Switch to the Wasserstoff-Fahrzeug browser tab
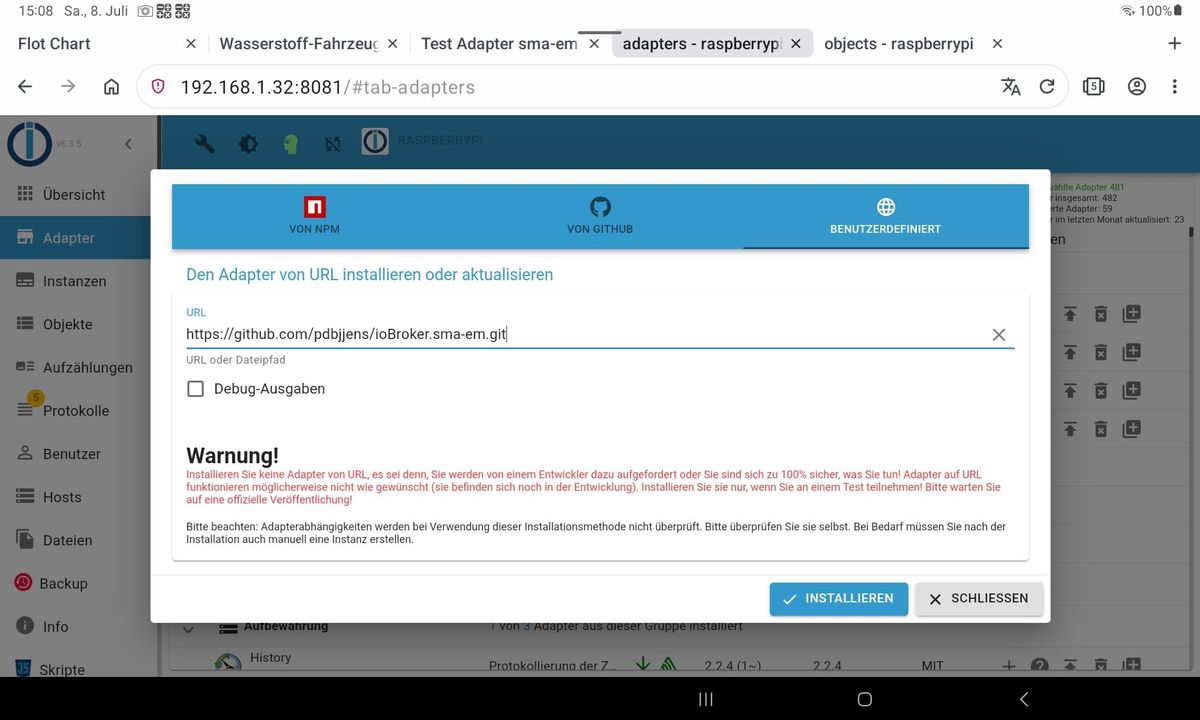 tap(299, 44)
